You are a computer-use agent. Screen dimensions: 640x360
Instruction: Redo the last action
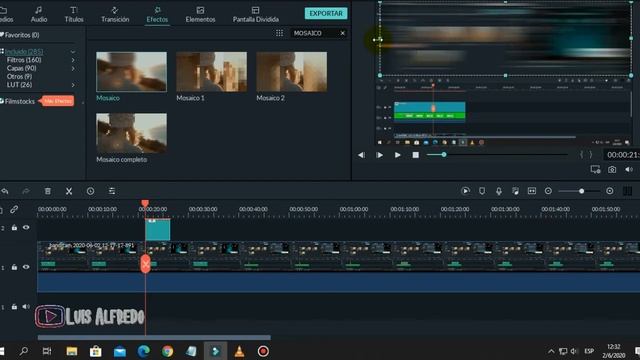26,191
